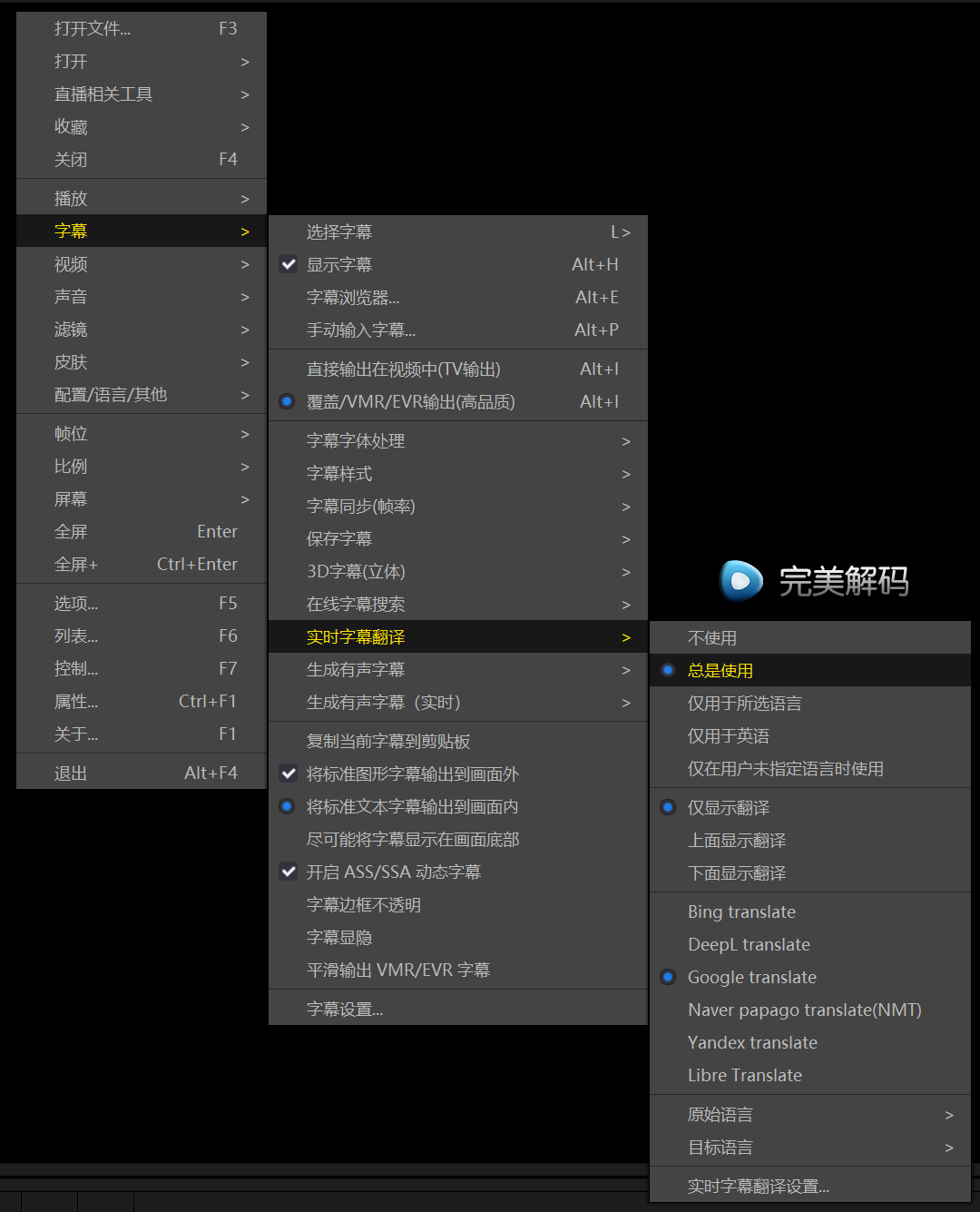Click 字幕设置... menu entry
The image size is (980, 1212).
point(345,1010)
